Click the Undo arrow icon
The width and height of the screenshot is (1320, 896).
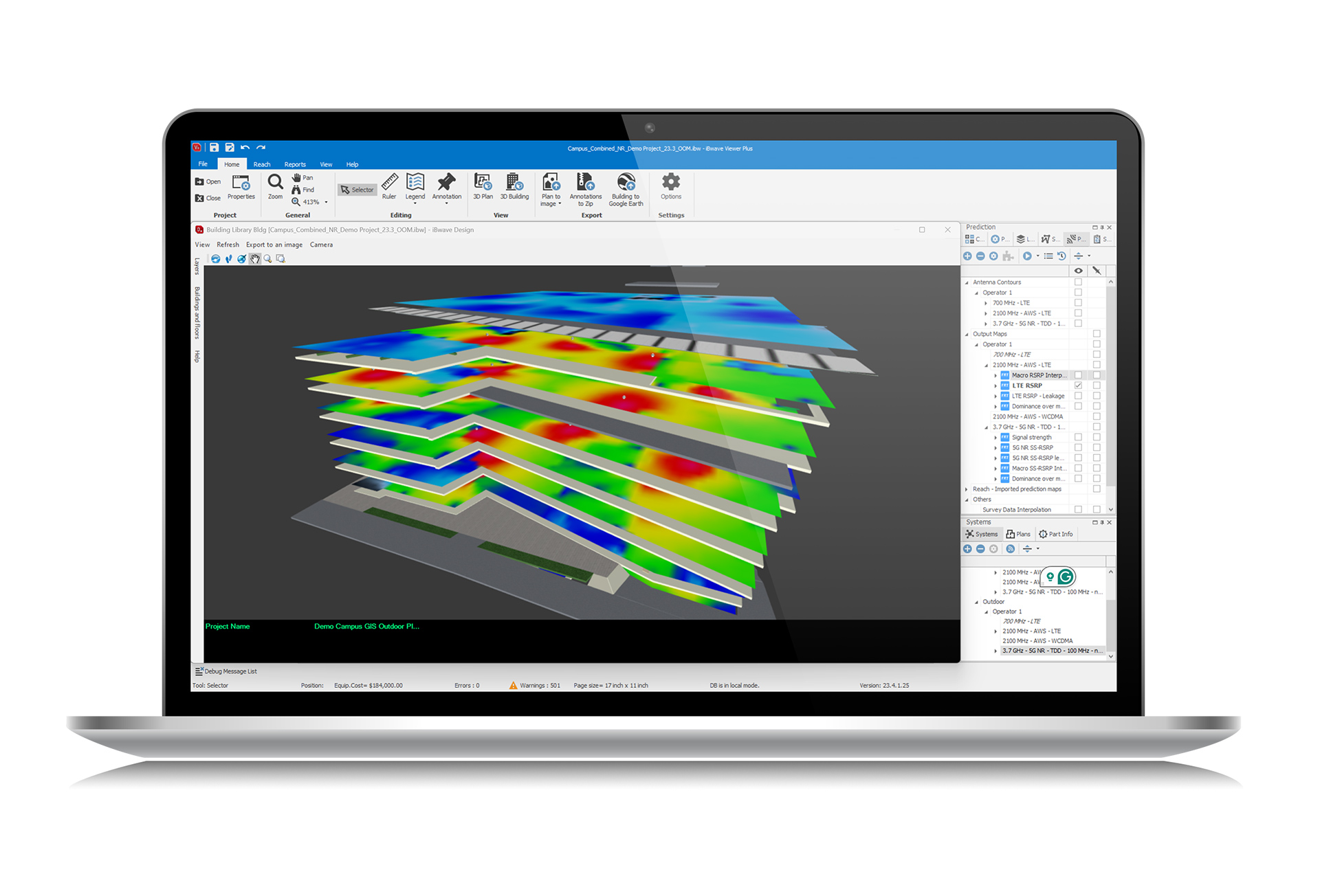pos(245,148)
